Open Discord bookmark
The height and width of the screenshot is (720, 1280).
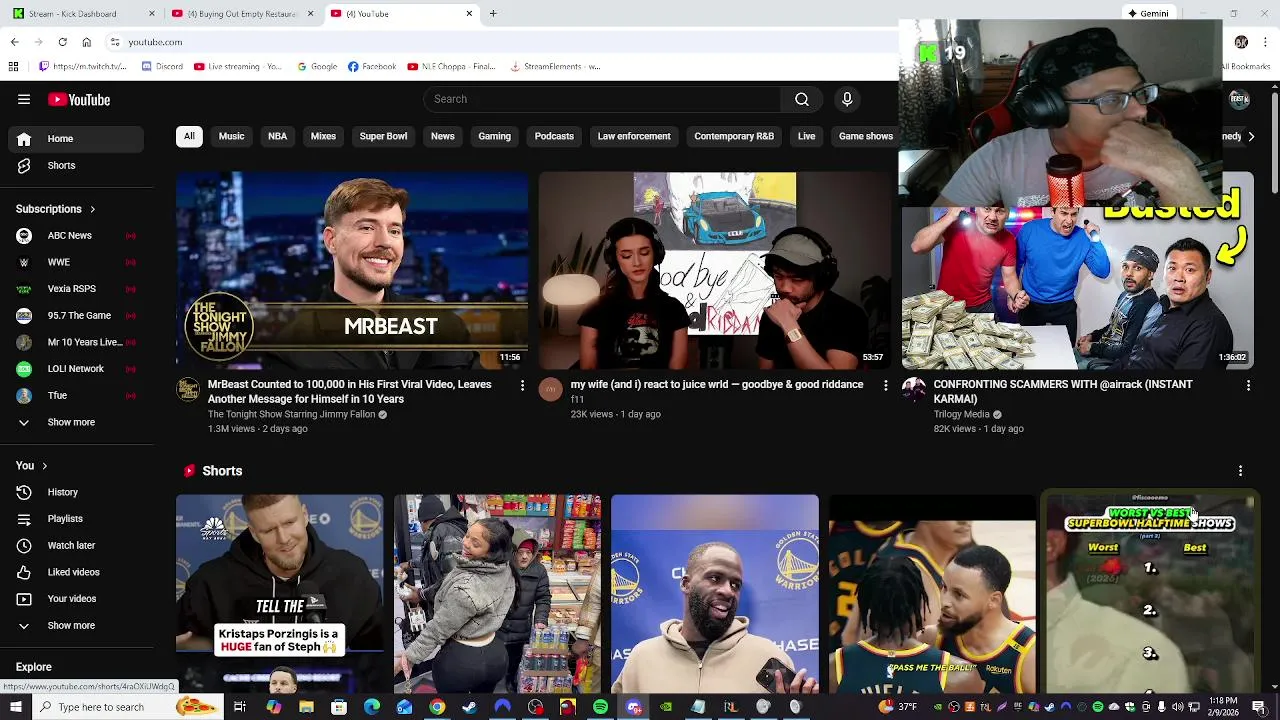coord(162,66)
